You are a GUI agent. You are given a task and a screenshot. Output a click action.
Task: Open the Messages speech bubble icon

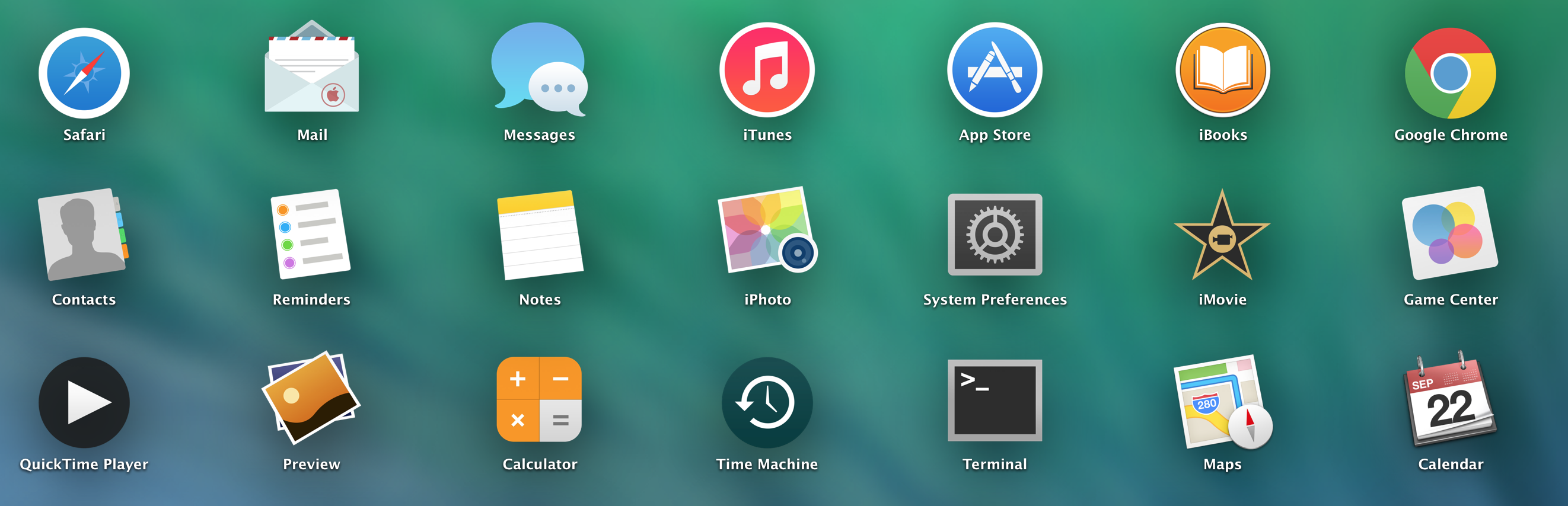539,69
